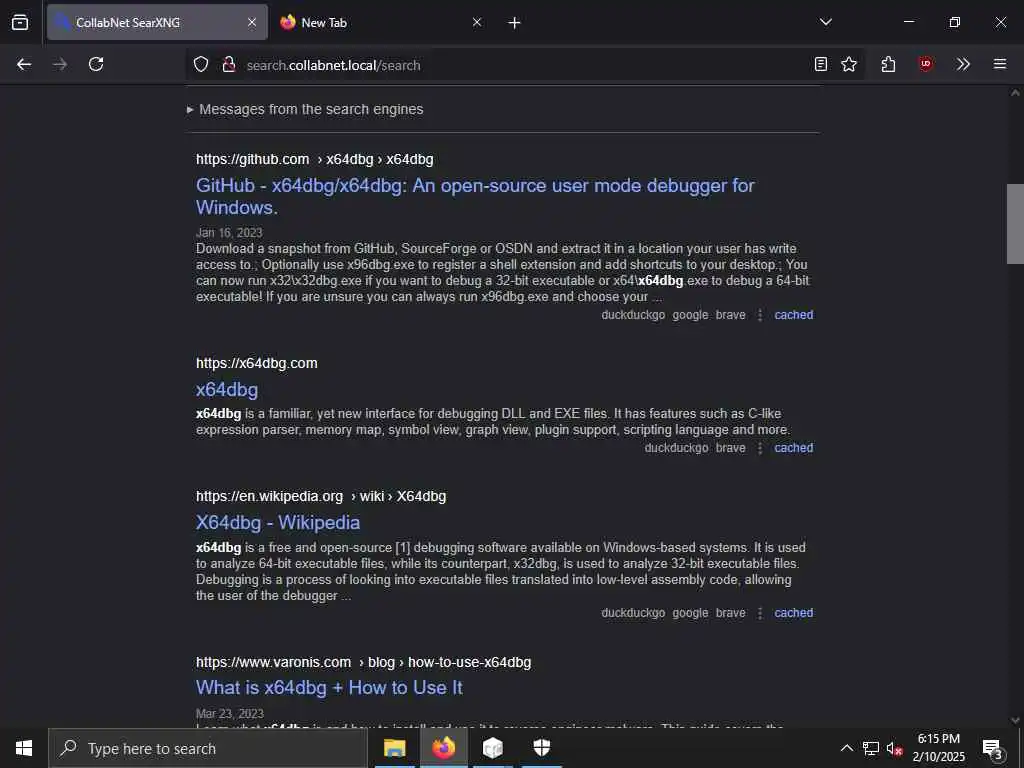The height and width of the screenshot is (768, 1024).
Task: Click scrollbar down arrow
Action: click(x=1015, y=720)
